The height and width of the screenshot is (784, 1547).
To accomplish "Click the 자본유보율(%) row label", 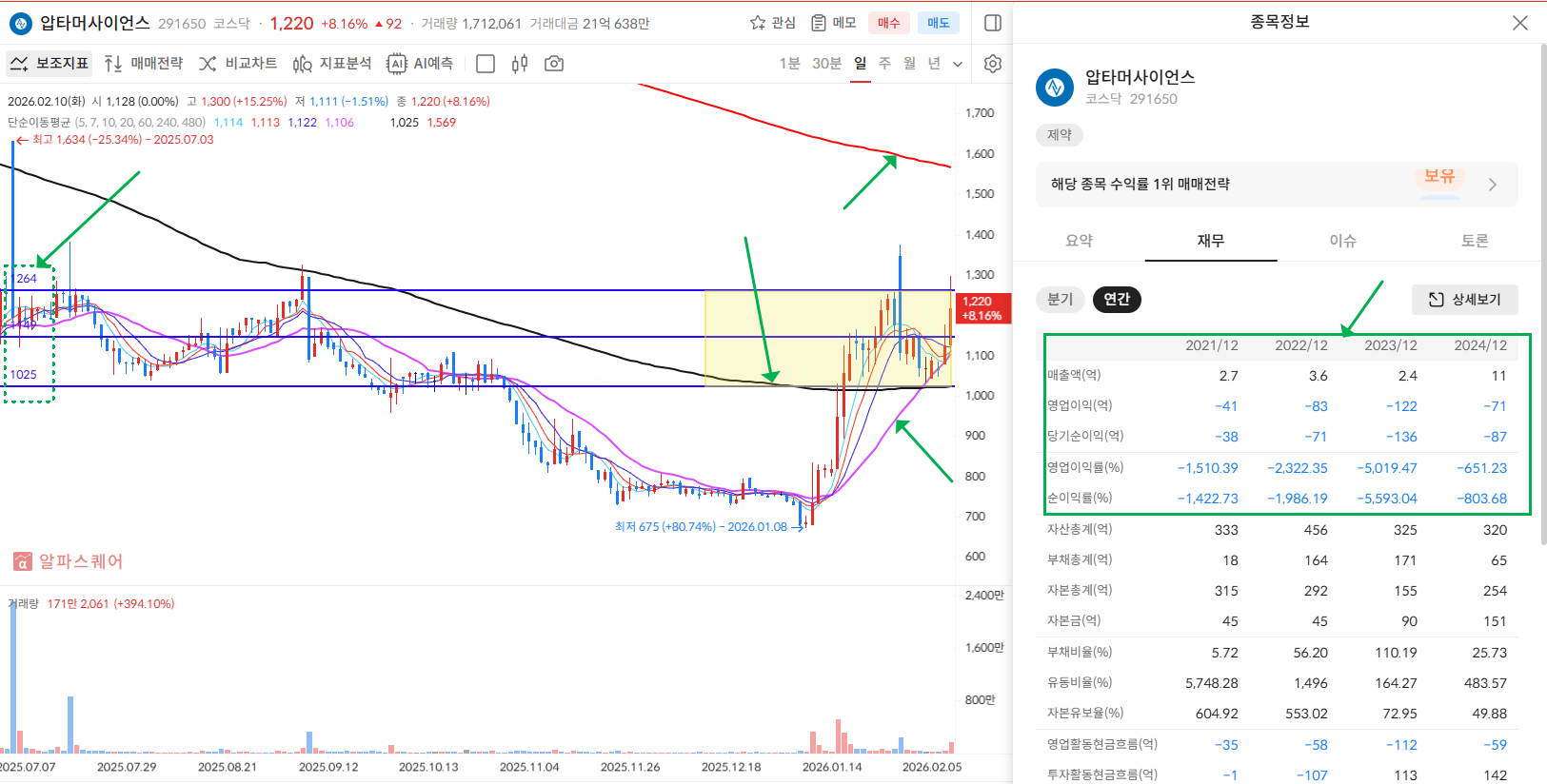I will click(x=1085, y=713).
